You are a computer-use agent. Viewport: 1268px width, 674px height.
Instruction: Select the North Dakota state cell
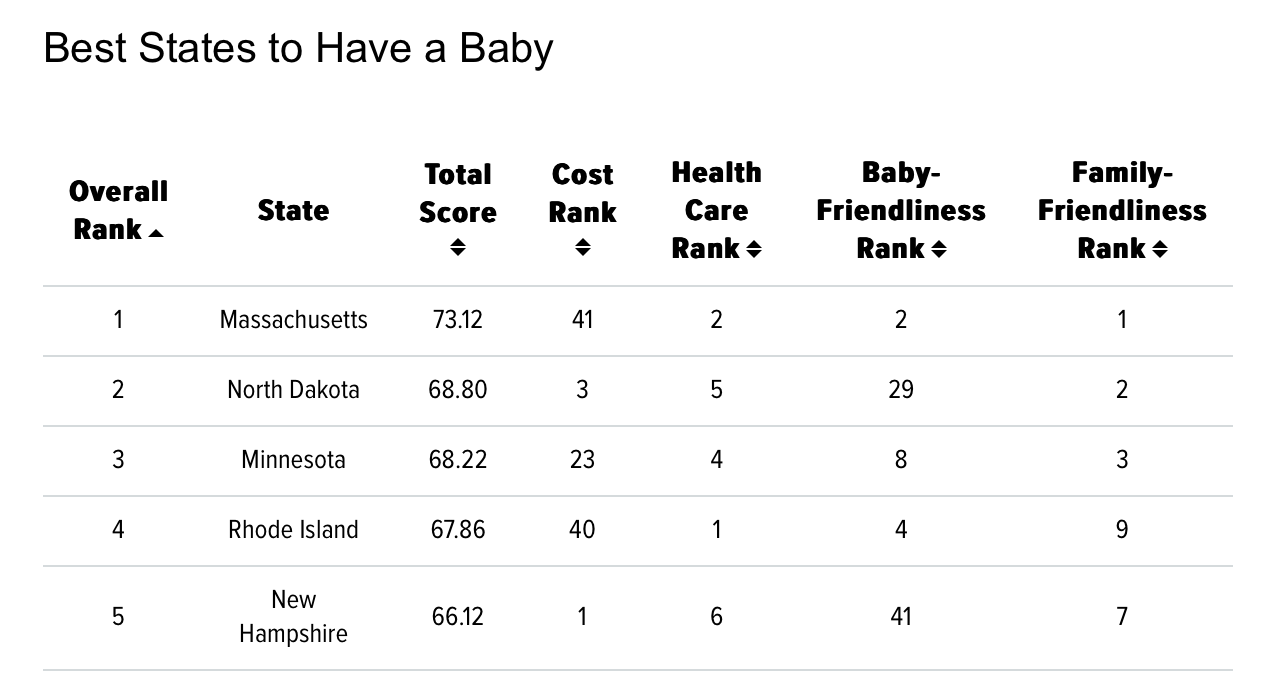[x=293, y=390]
